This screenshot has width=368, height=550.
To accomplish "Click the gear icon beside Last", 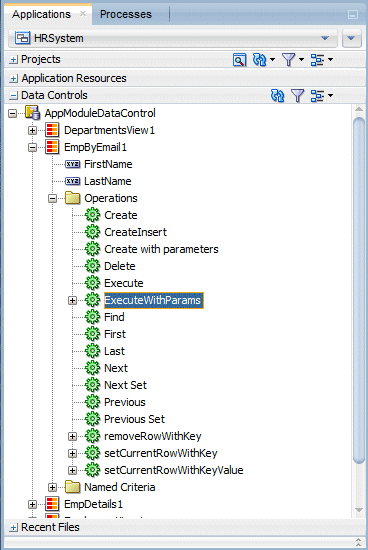I will pos(93,351).
